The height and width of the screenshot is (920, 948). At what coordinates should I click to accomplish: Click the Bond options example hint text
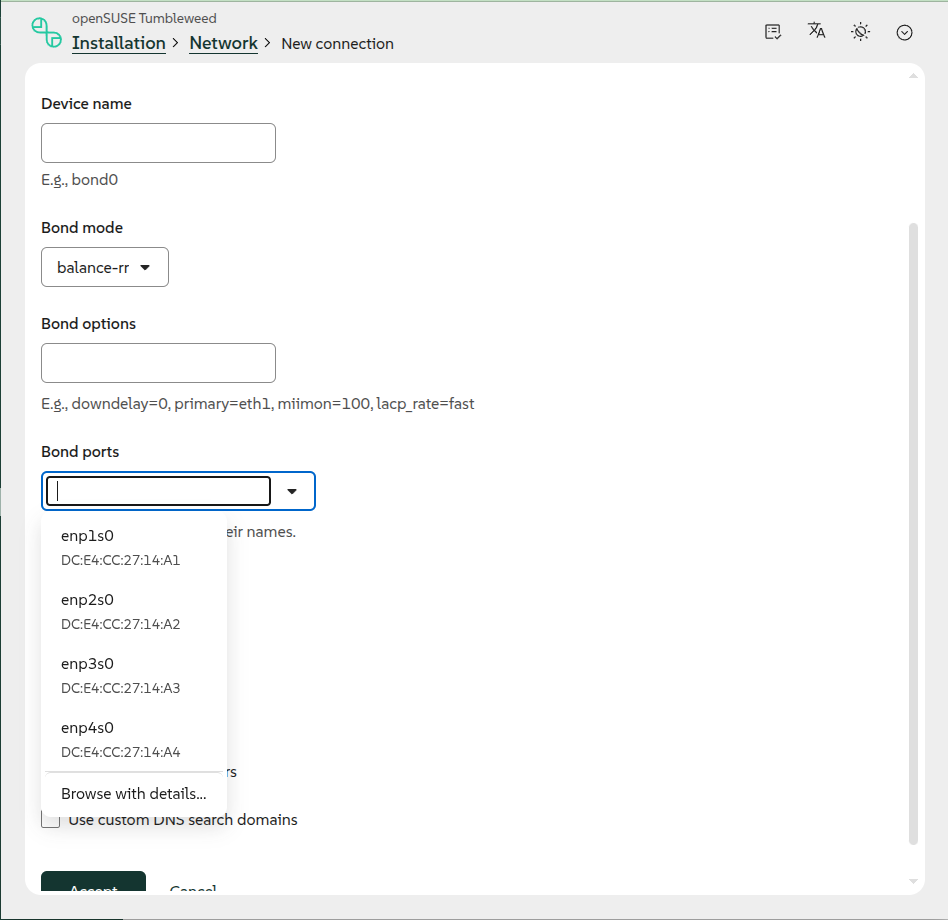[258, 404]
